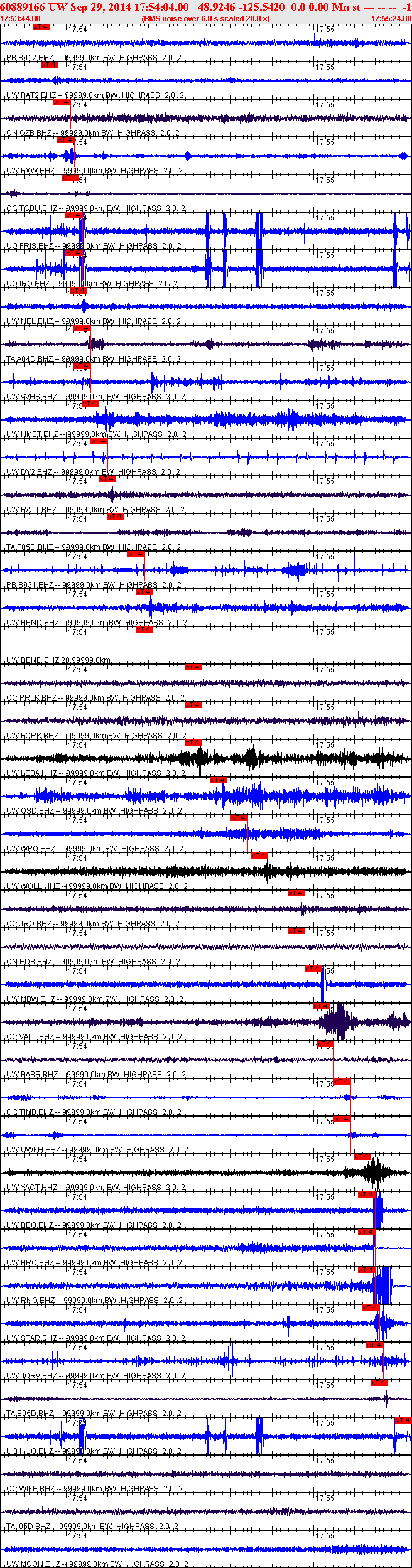
Task: Click the start time 17:53:44.00
Action: (20, 19)
